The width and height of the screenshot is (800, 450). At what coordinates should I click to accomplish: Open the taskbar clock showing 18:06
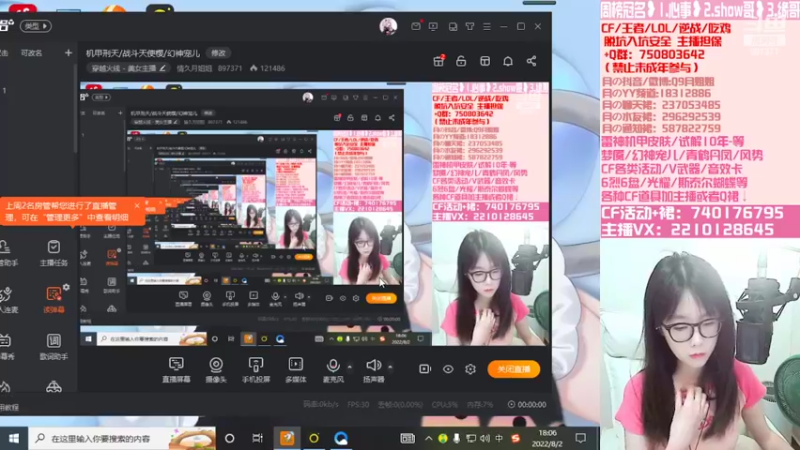(547, 438)
